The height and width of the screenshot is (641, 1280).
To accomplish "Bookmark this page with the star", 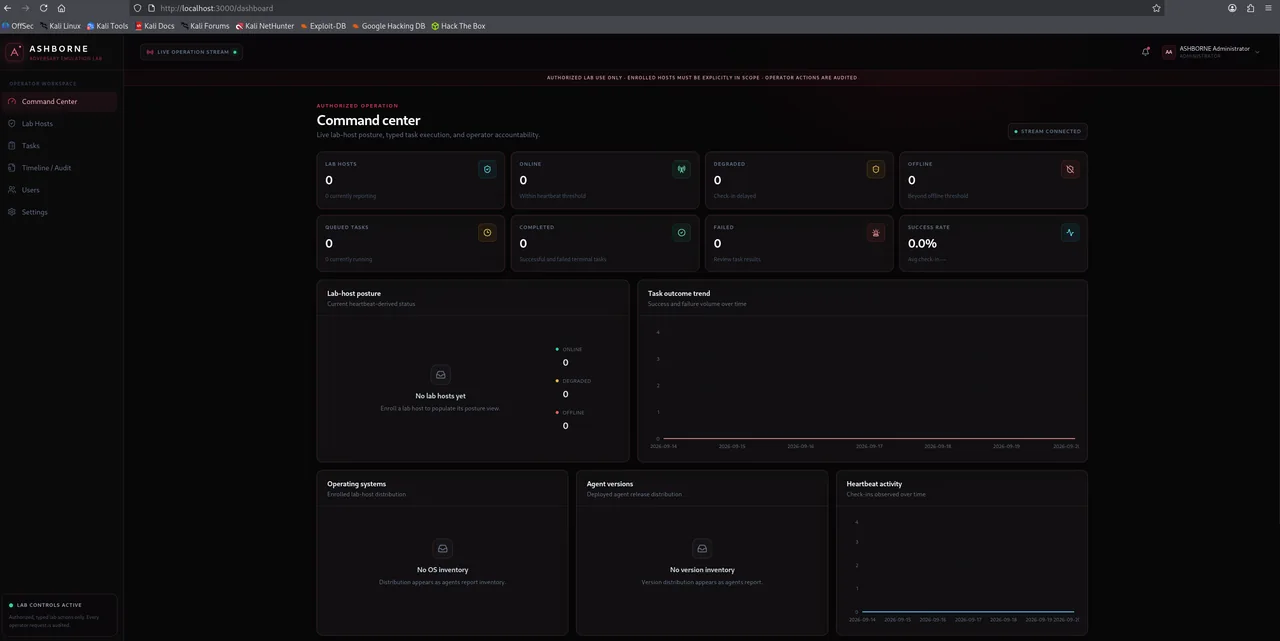I will pyautogui.click(x=1157, y=8).
